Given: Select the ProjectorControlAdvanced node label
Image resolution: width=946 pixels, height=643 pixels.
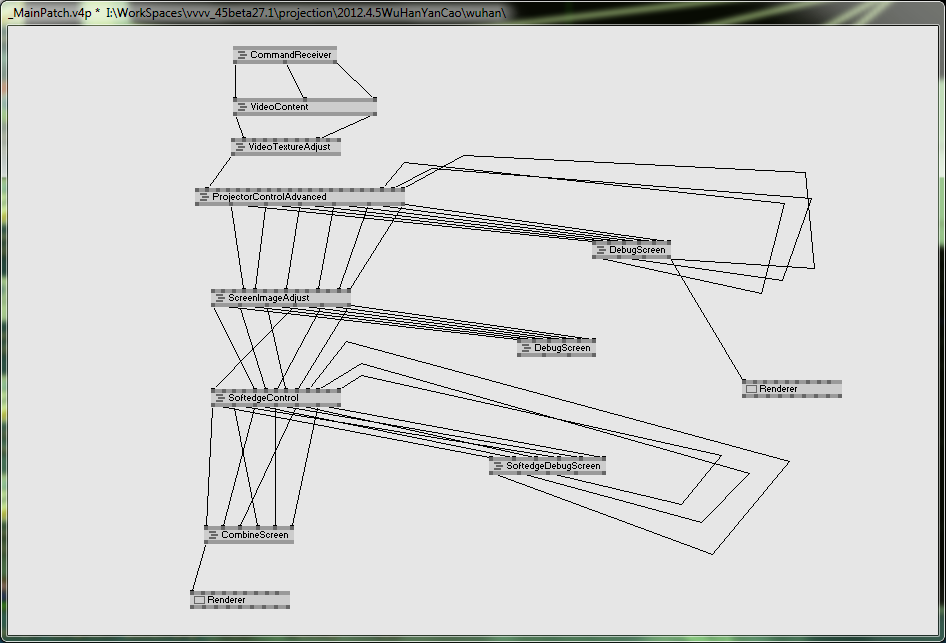Looking at the screenshot, I should [x=269, y=197].
